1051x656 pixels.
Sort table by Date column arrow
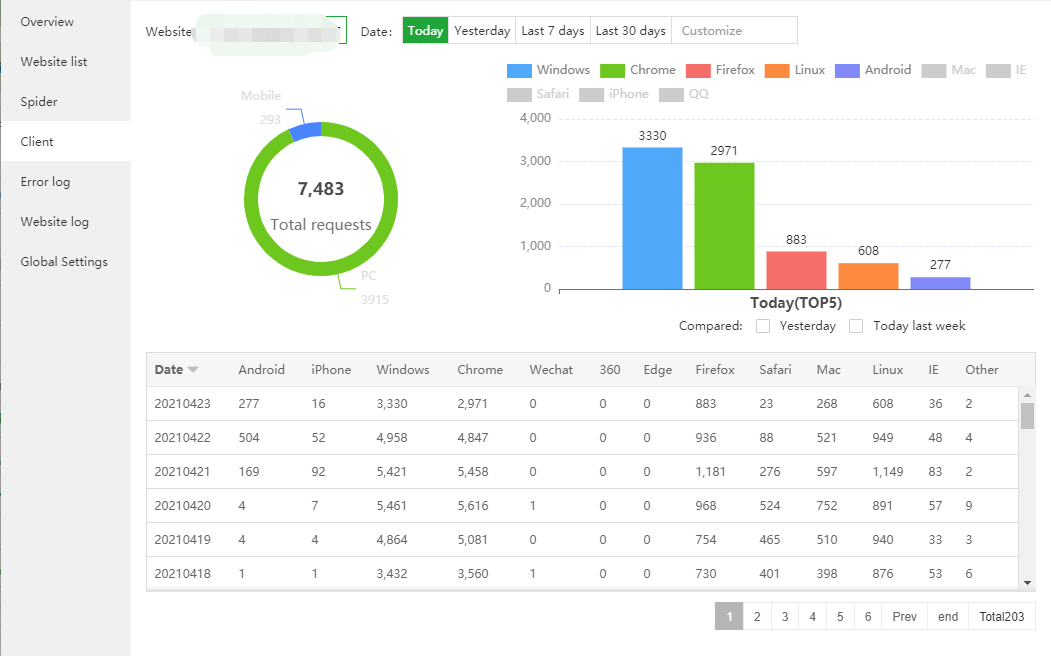(193, 370)
